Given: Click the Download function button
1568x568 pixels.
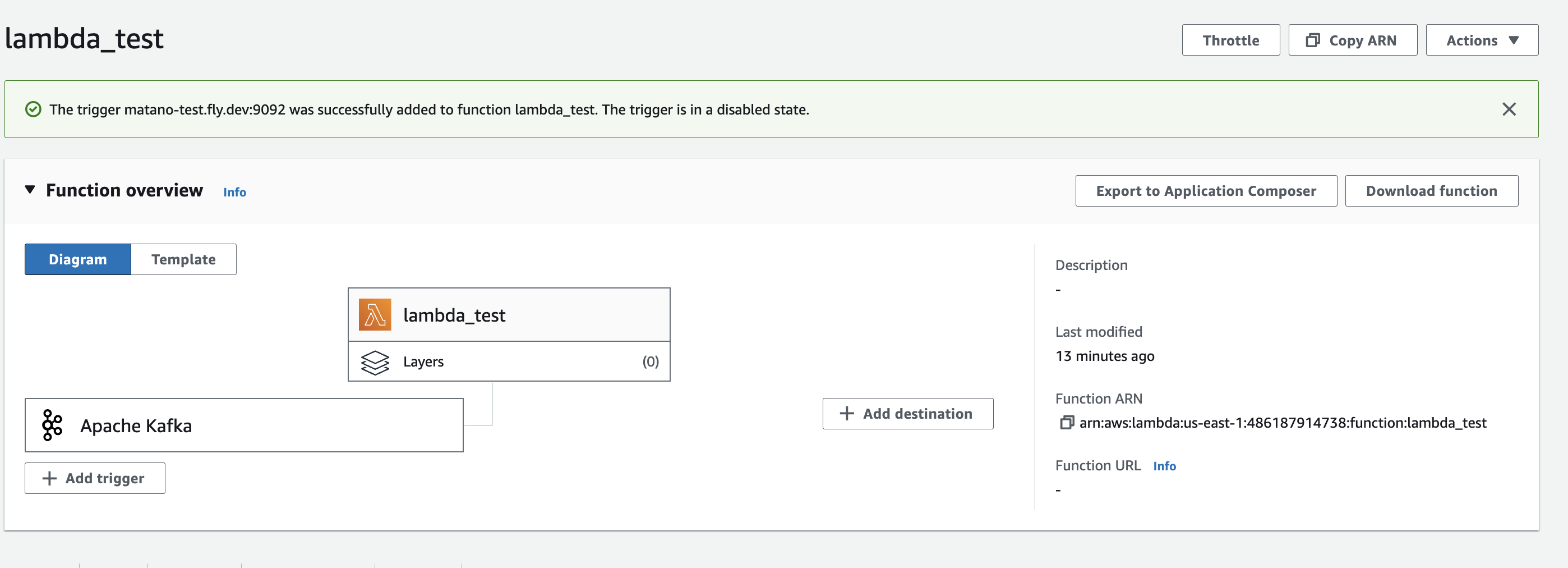Looking at the screenshot, I should 1431,191.
